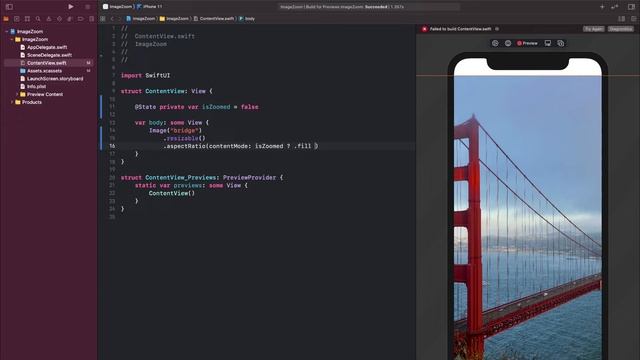Click ContentView.swift in jump bar
Screen dimensions: 640x360
click(x=214, y=19)
